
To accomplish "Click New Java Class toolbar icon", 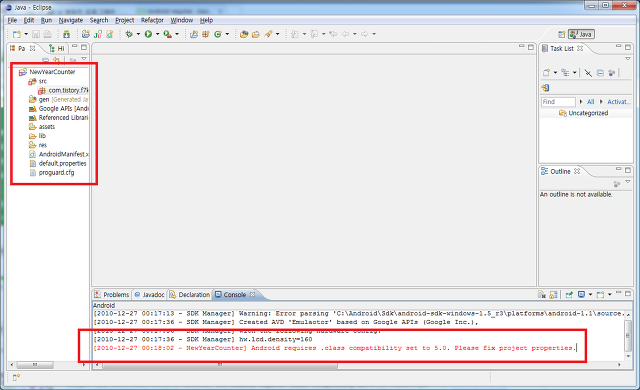I will point(218,34).
